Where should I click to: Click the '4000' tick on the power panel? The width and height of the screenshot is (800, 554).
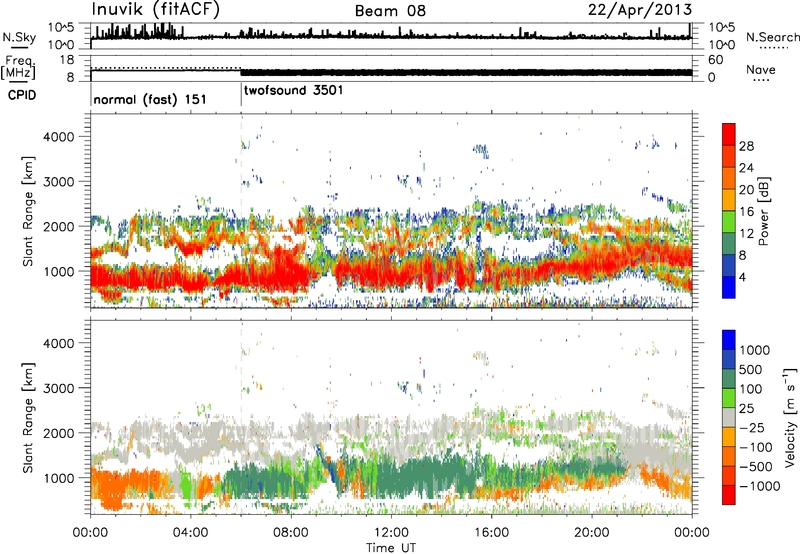point(59,137)
